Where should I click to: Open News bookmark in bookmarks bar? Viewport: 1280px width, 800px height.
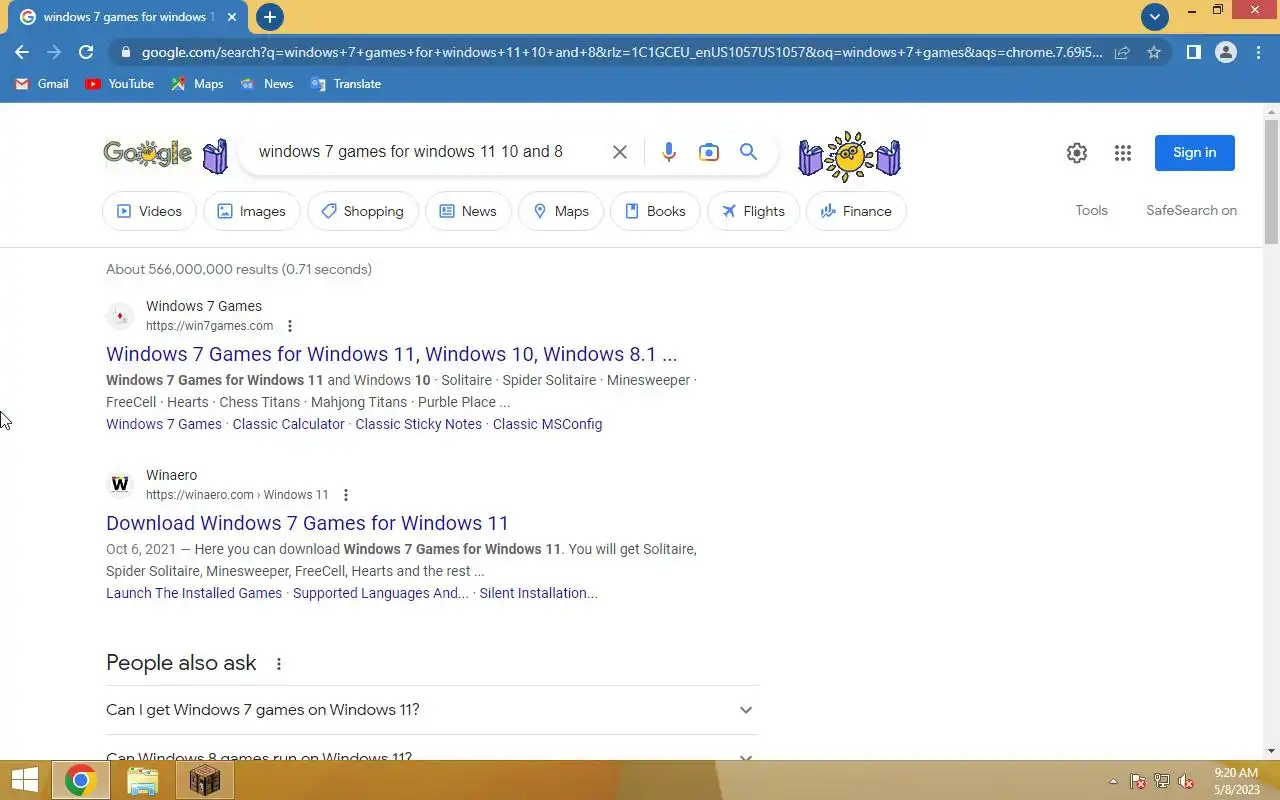(267, 84)
